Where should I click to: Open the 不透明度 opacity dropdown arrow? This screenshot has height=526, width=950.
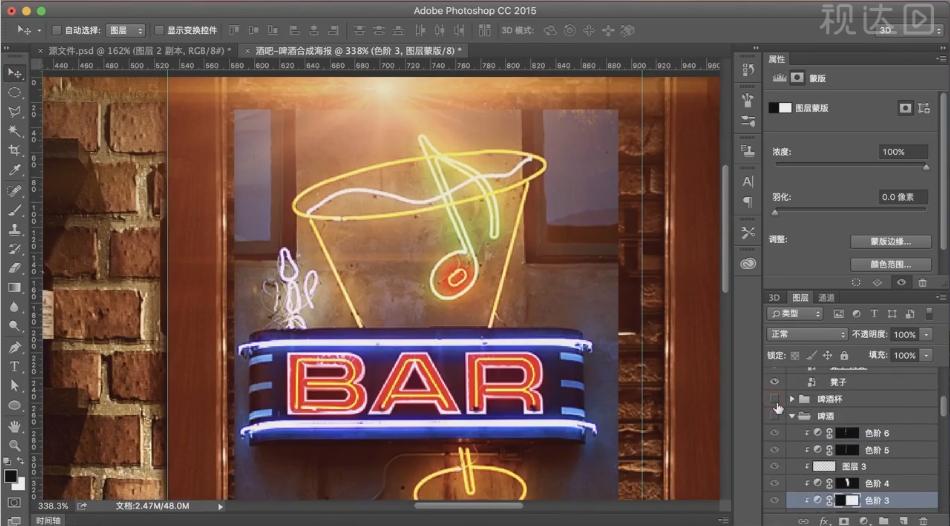point(926,334)
